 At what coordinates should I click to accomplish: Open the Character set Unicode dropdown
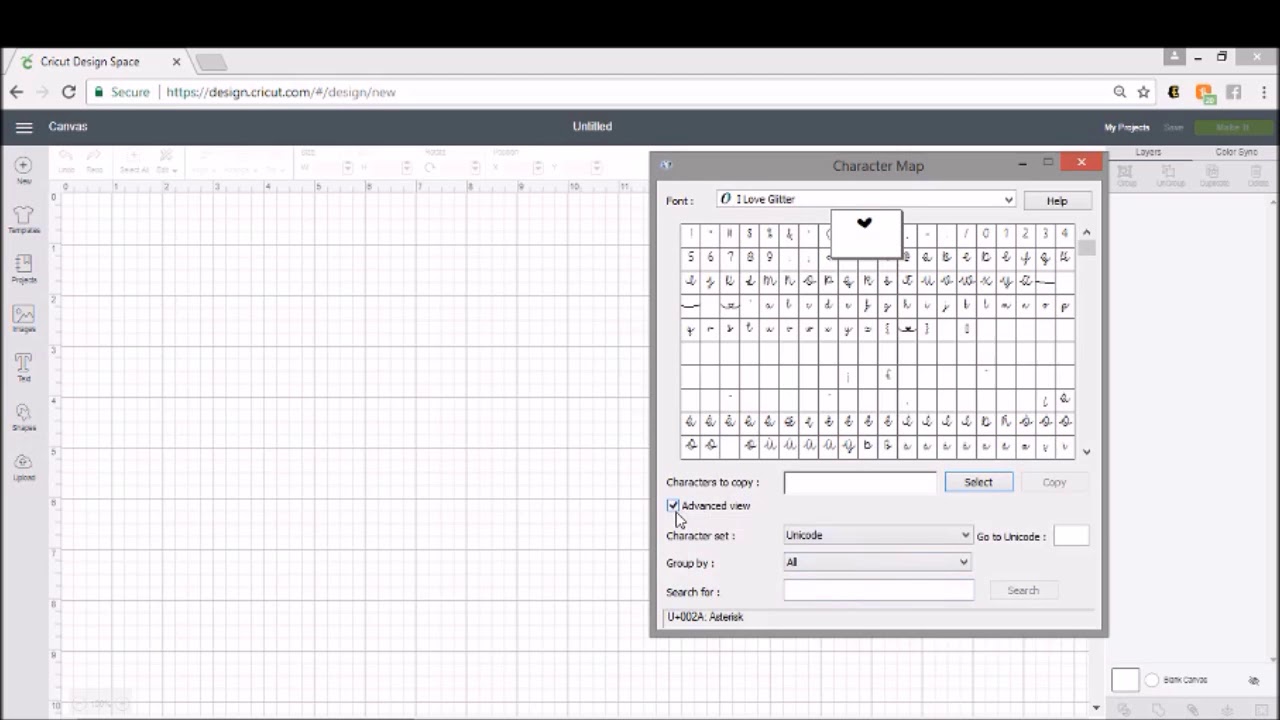pyautogui.click(x=877, y=535)
